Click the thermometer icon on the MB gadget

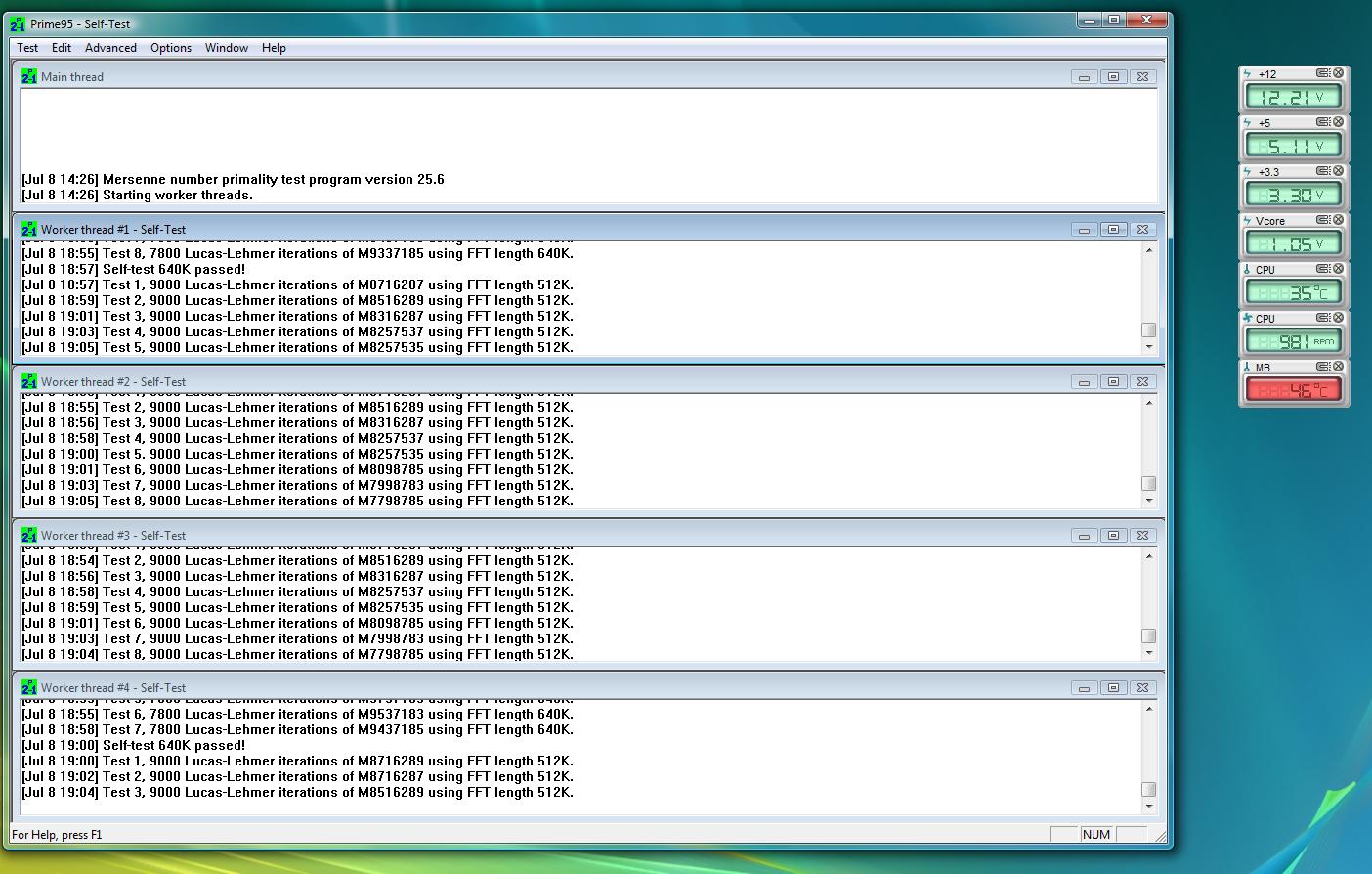tap(1248, 368)
